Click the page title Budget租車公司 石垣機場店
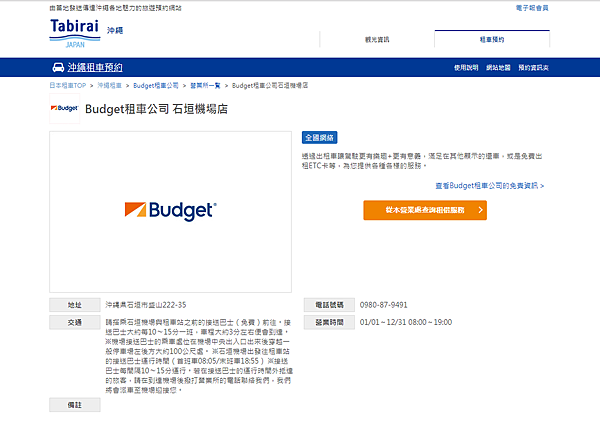The image size is (600, 438). tap(157, 109)
